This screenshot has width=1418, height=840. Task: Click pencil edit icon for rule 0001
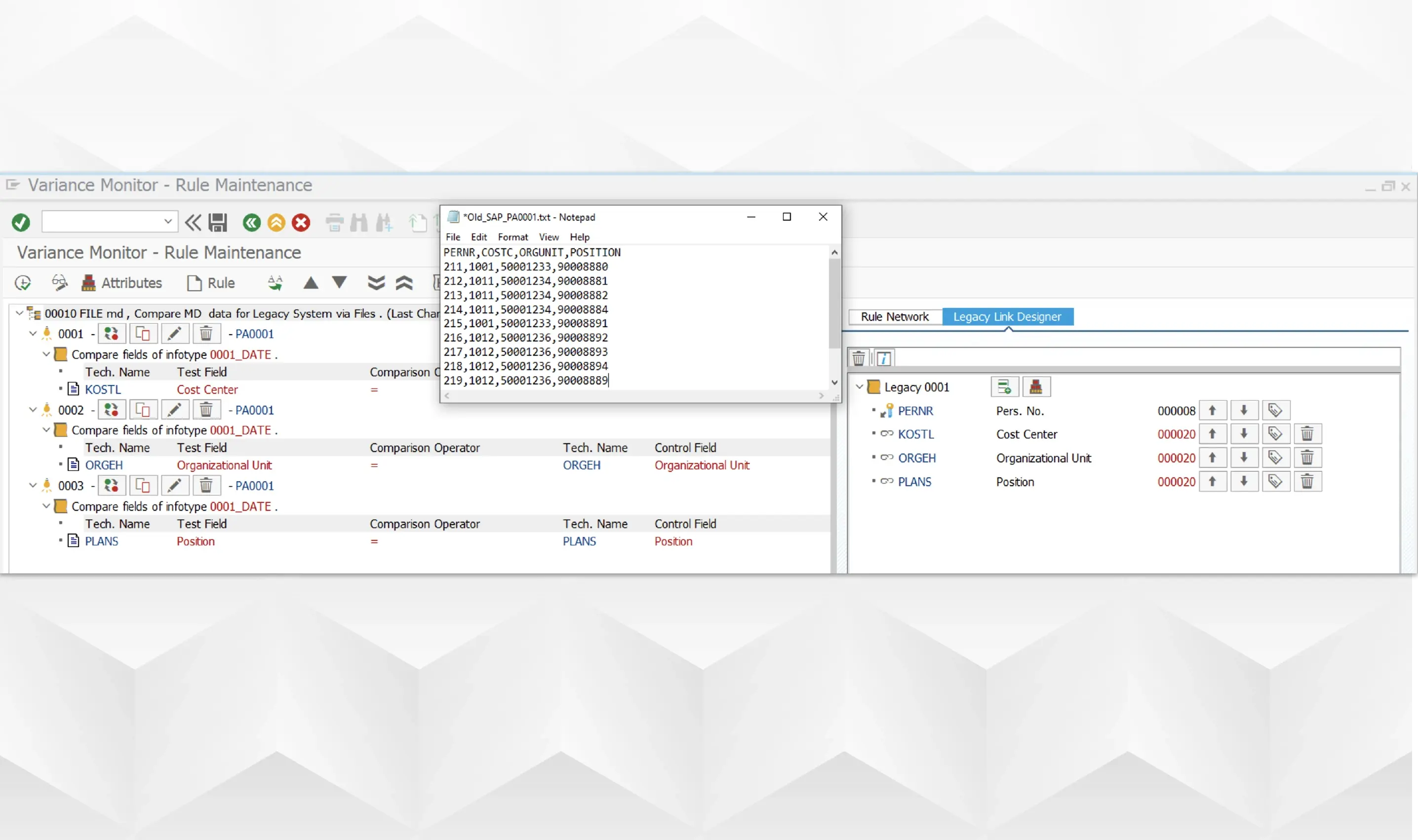pyautogui.click(x=174, y=334)
